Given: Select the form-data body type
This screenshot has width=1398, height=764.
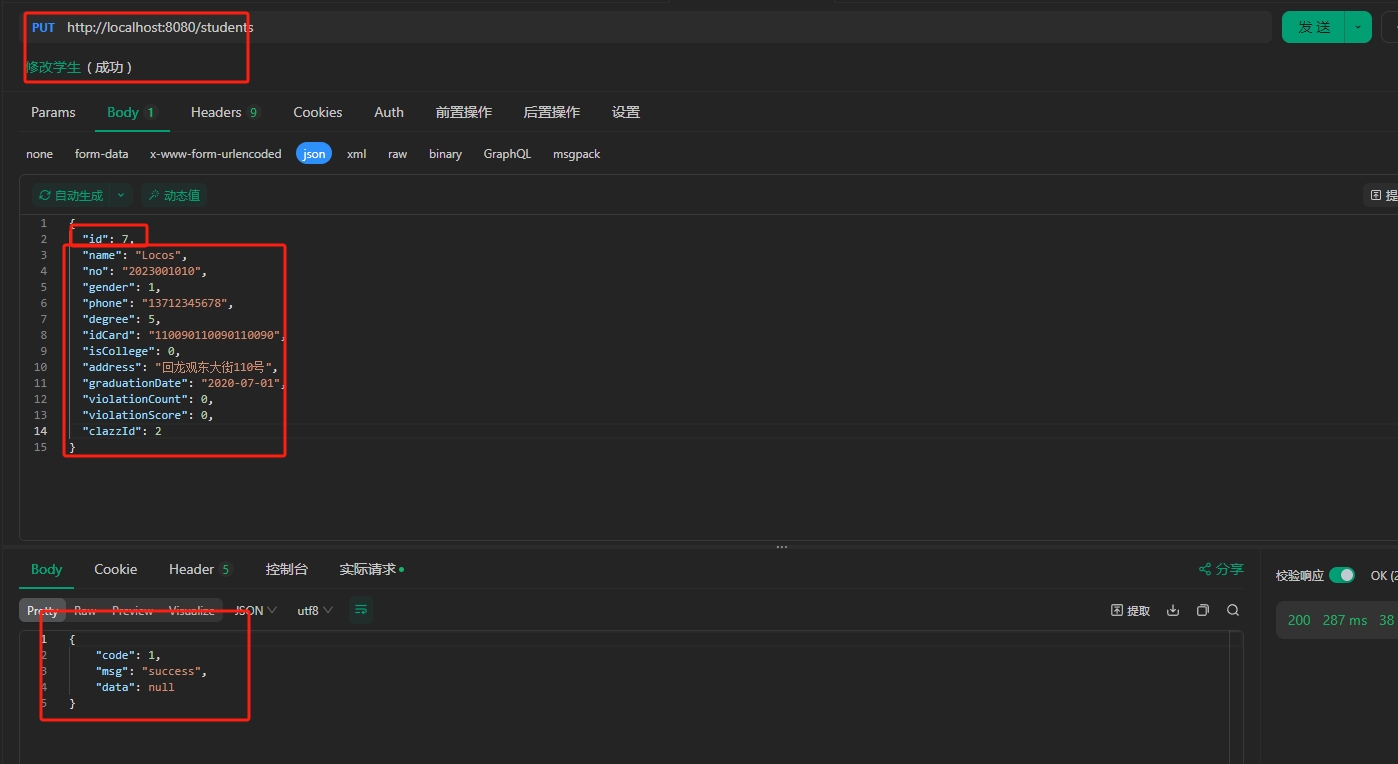Looking at the screenshot, I should (101, 154).
